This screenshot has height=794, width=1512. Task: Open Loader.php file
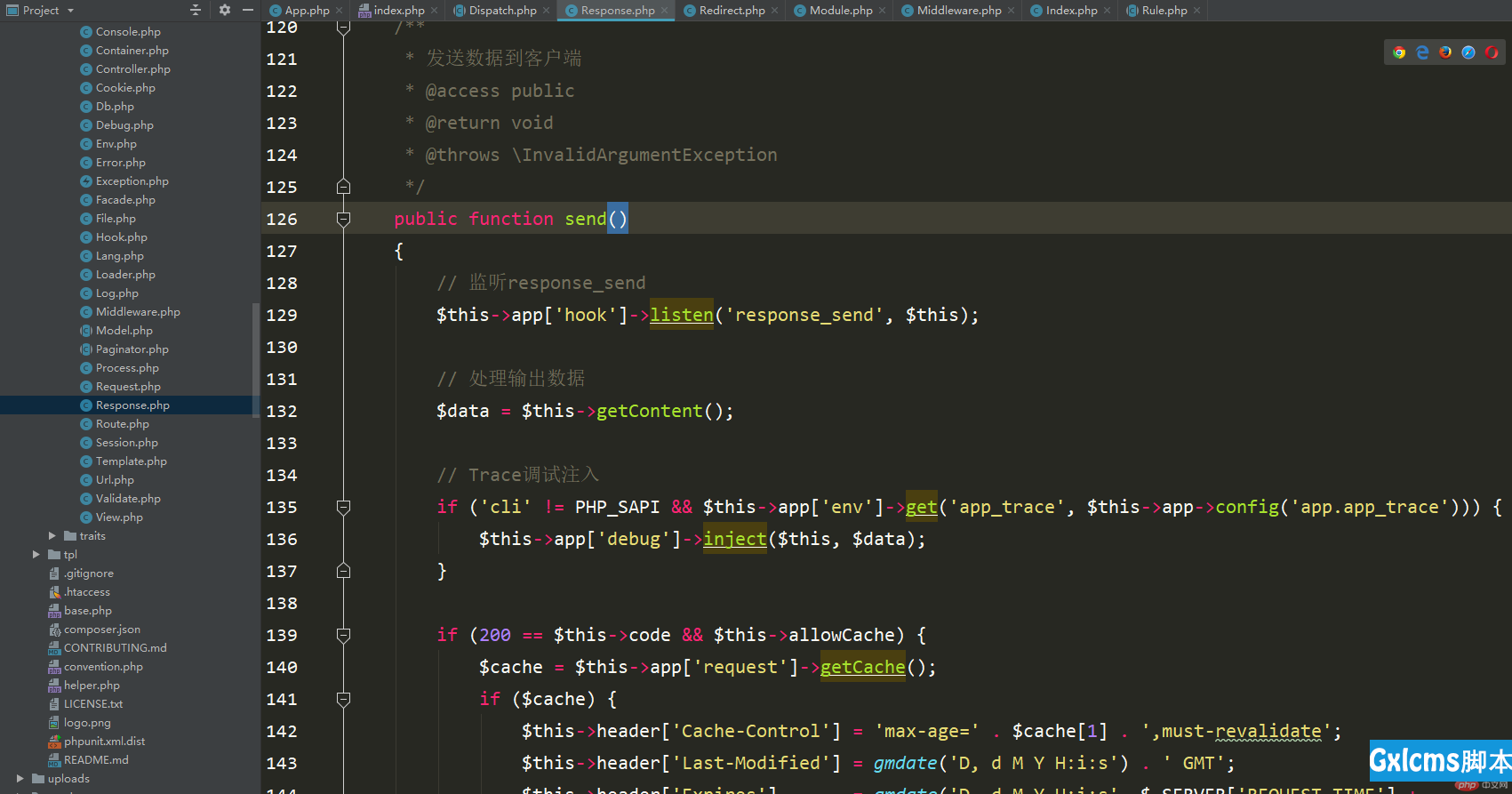pyautogui.click(x=125, y=275)
